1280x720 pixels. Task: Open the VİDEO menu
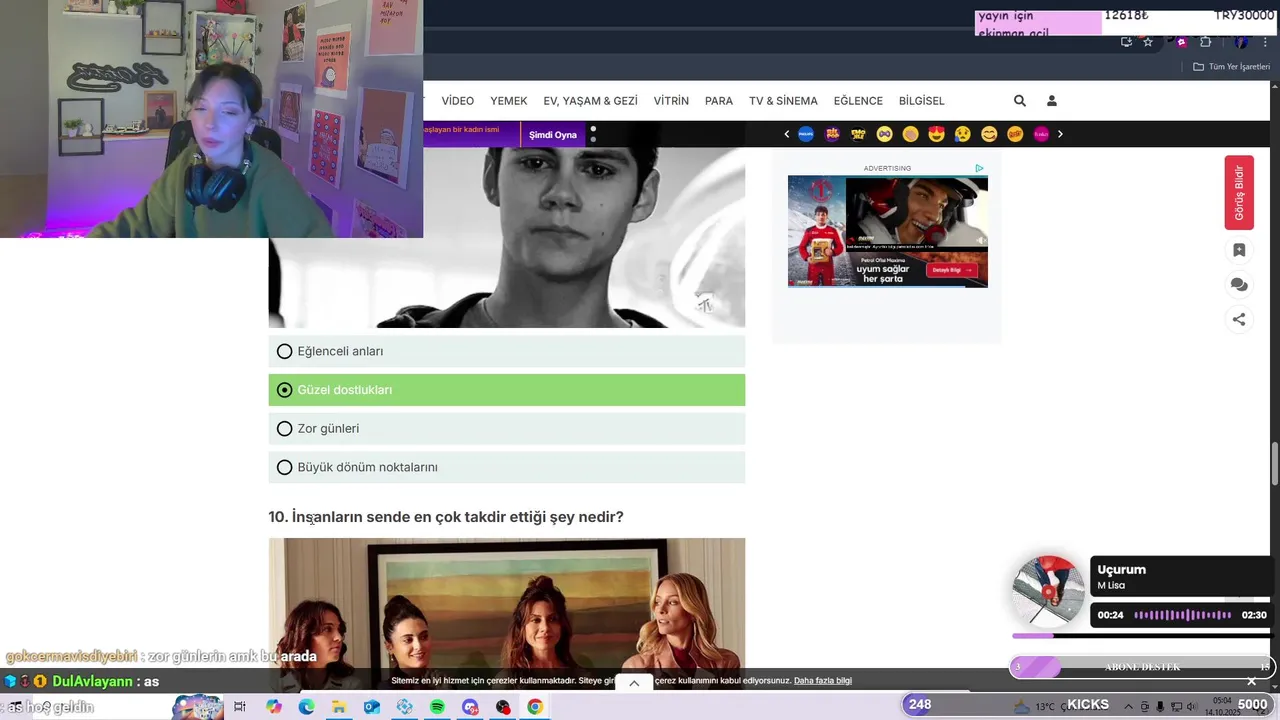point(458,101)
